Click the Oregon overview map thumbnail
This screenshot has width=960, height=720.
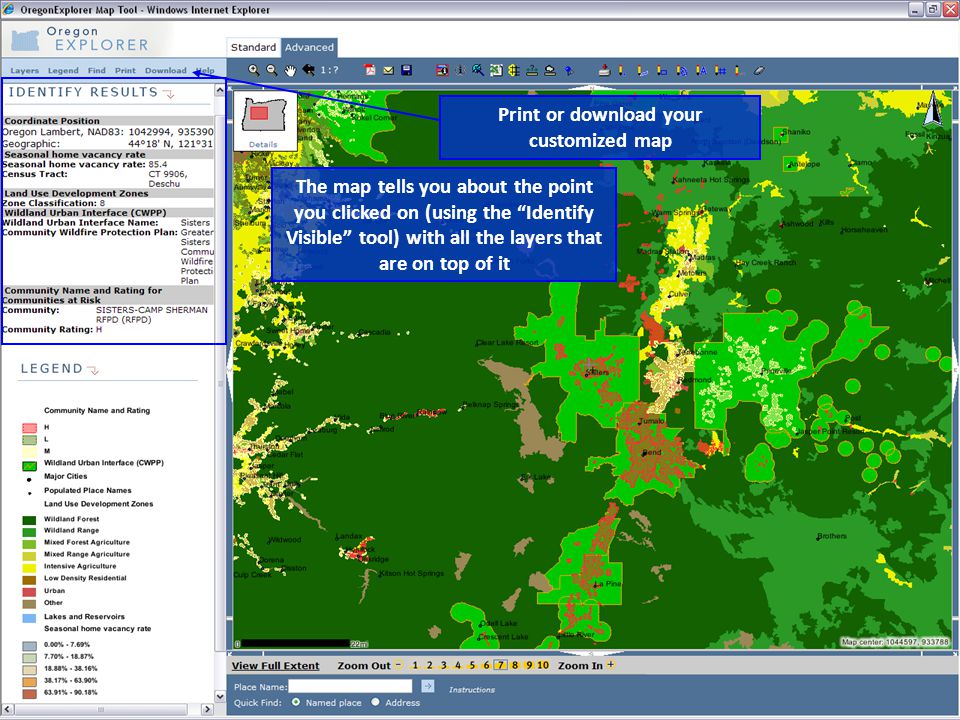(265, 115)
